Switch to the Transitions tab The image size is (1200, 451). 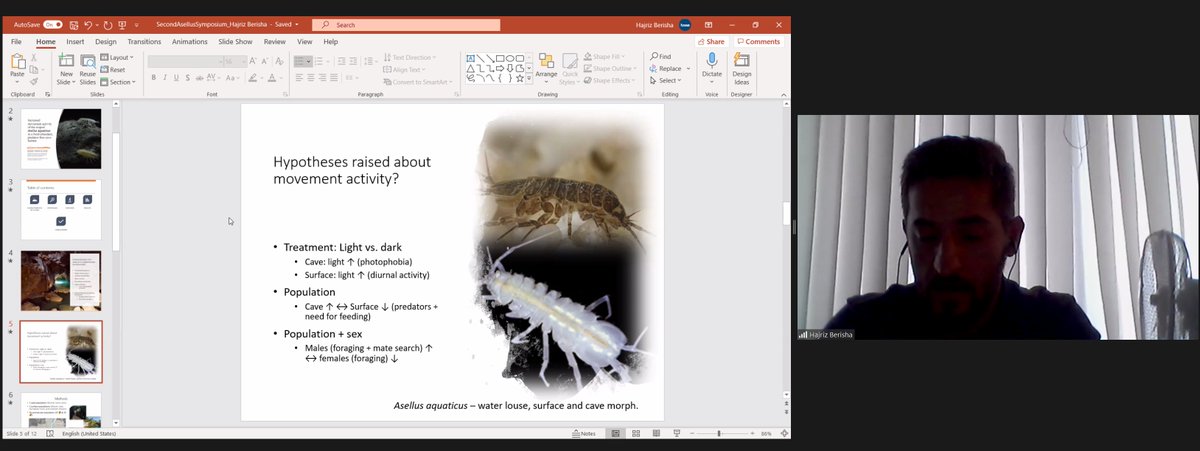(x=144, y=42)
